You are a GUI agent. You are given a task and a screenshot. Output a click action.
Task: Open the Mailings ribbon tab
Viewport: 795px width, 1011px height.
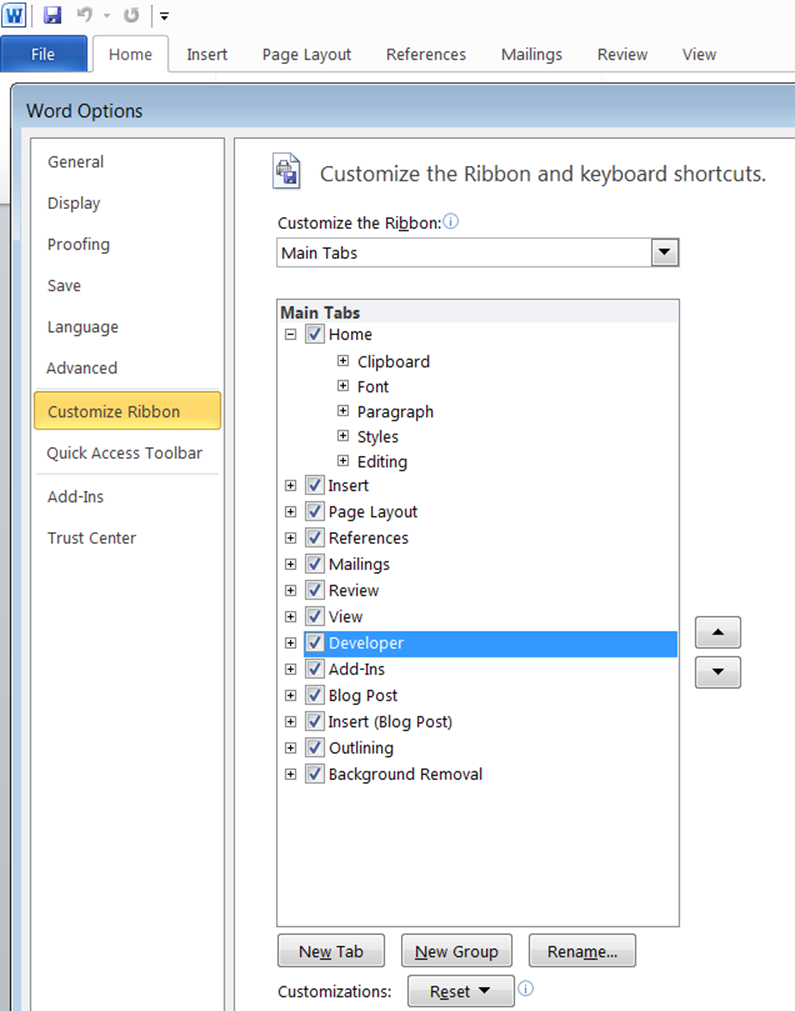[531, 54]
